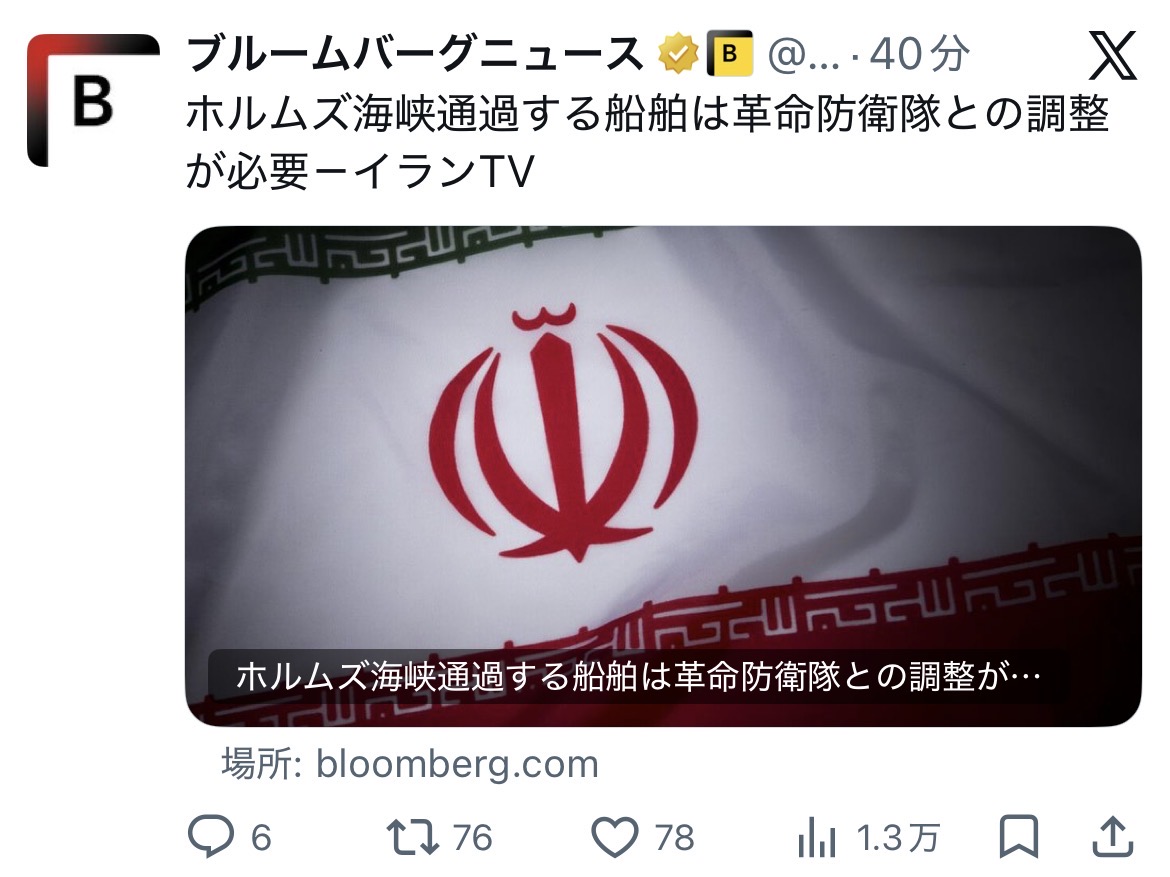
Task: Tap the like count 78
Action: coord(675,837)
